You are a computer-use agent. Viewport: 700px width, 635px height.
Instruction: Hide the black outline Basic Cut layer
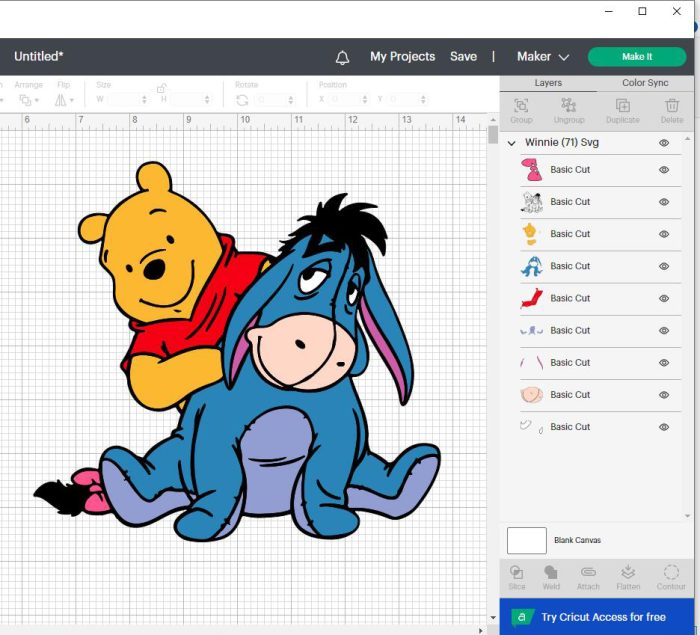664,202
